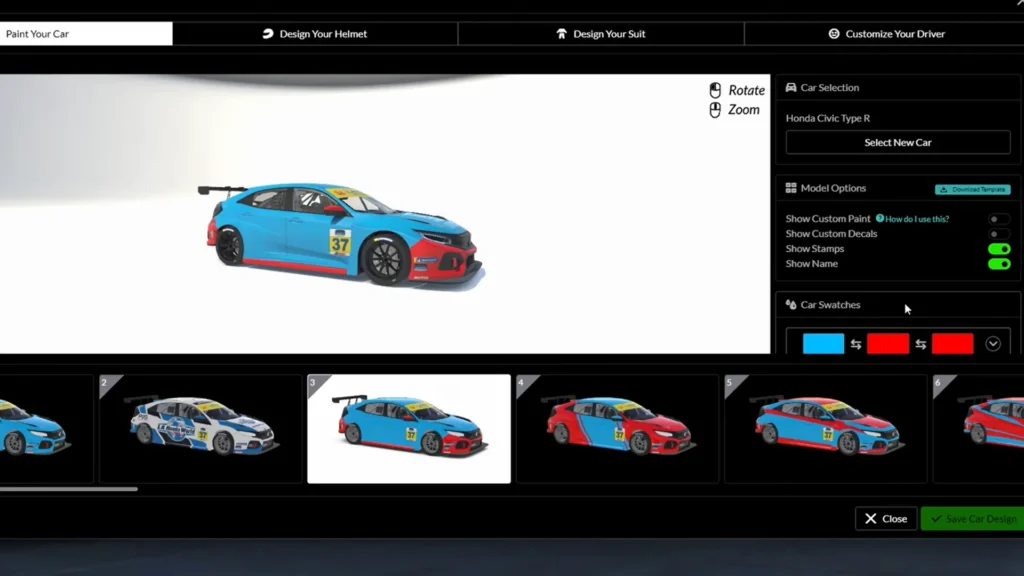Enable Show Custom Decals toggle
Image resolution: width=1024 pixels, height=576 pixels.
coord(999,234)
